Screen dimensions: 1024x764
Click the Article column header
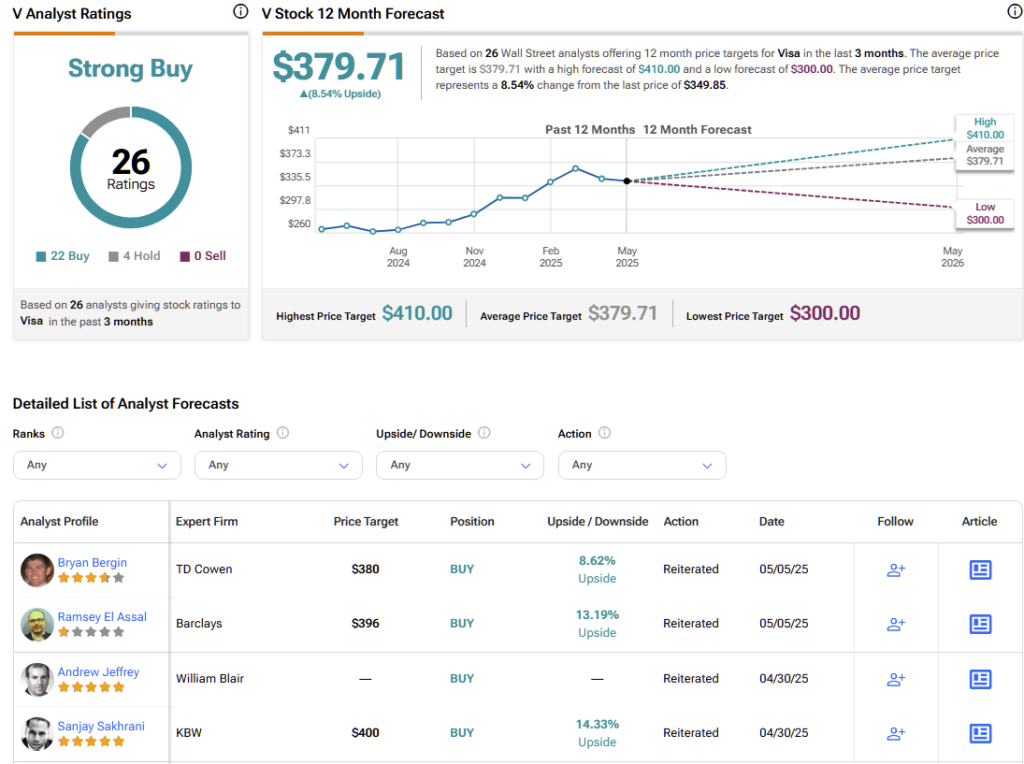tap(979, 521)
